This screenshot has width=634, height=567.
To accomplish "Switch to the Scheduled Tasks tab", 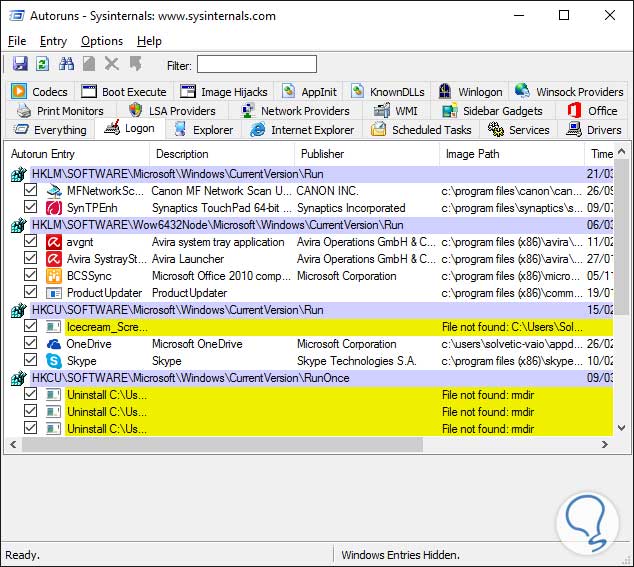I will (x=421, y=129).
